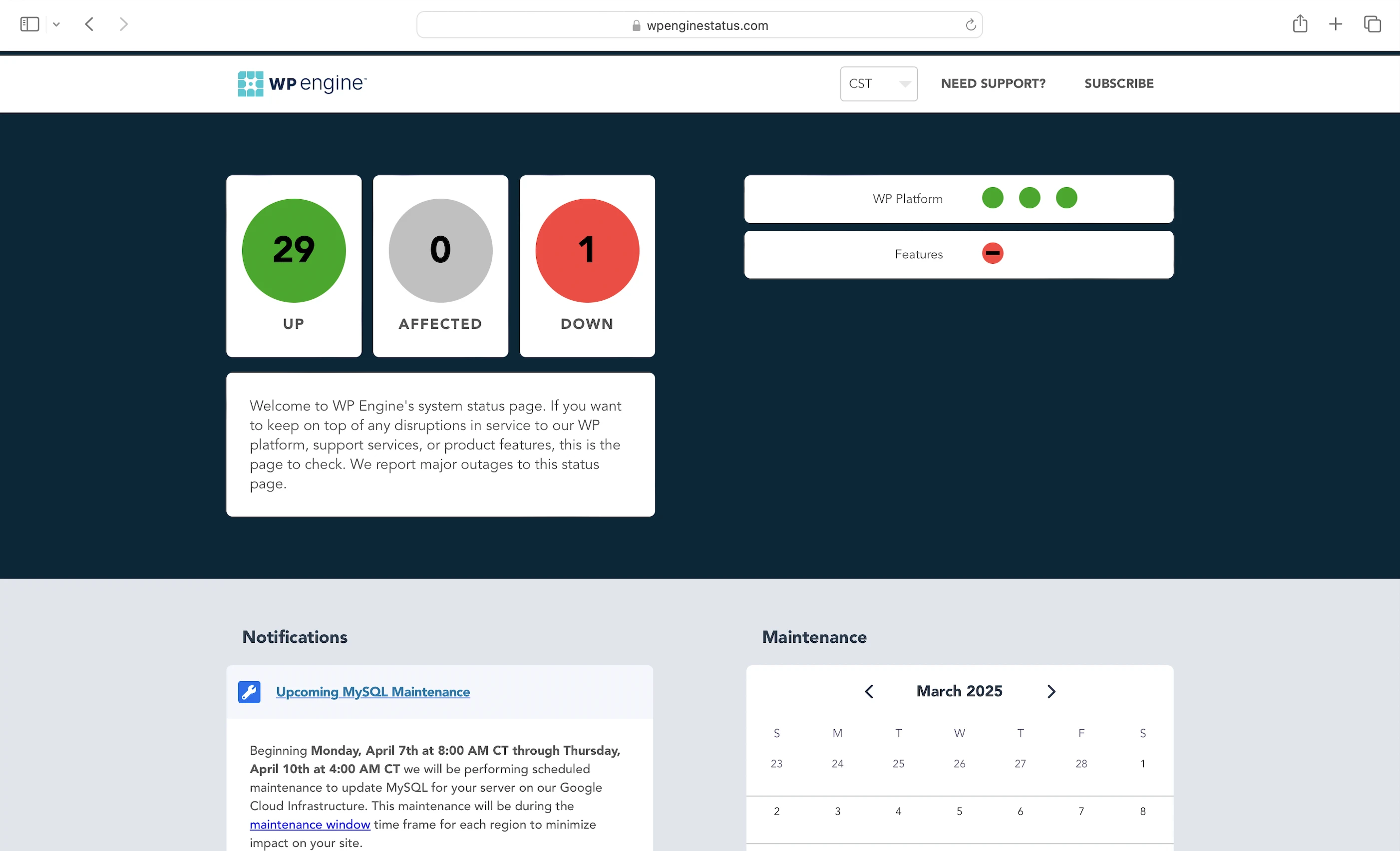
Task: Click the first green WP Platform status dot
Action: coord(992,198)
